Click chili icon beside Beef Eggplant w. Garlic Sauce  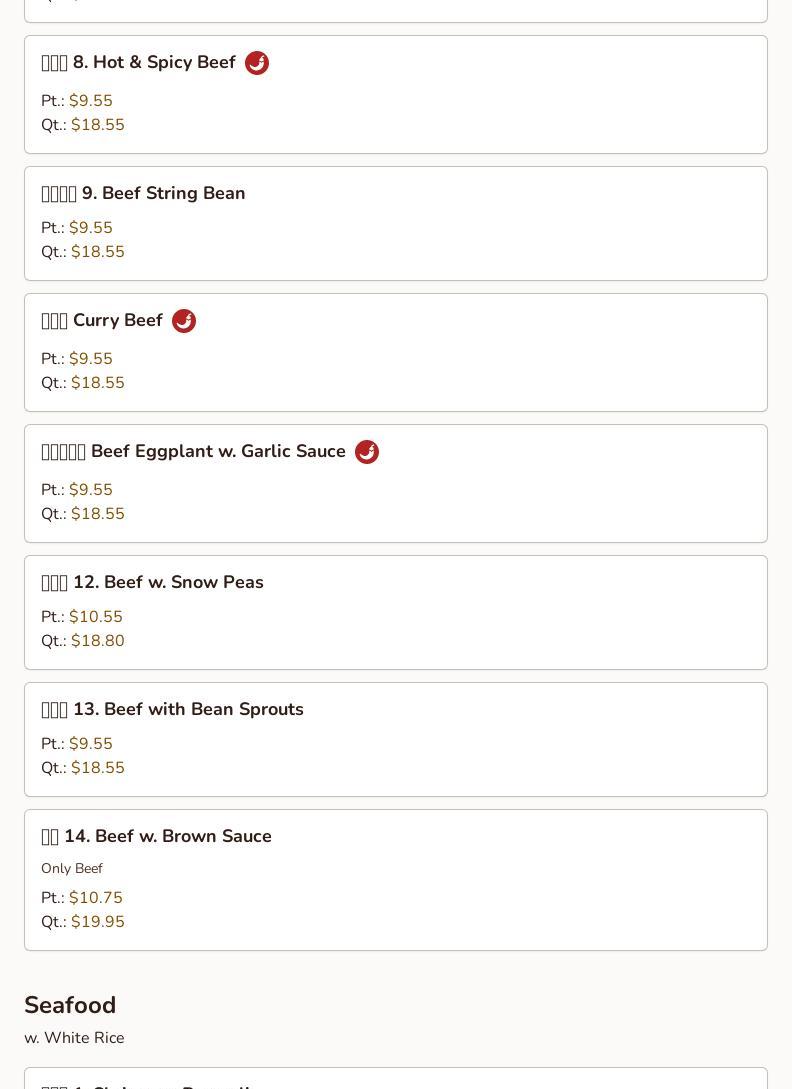tap(367, 451)
